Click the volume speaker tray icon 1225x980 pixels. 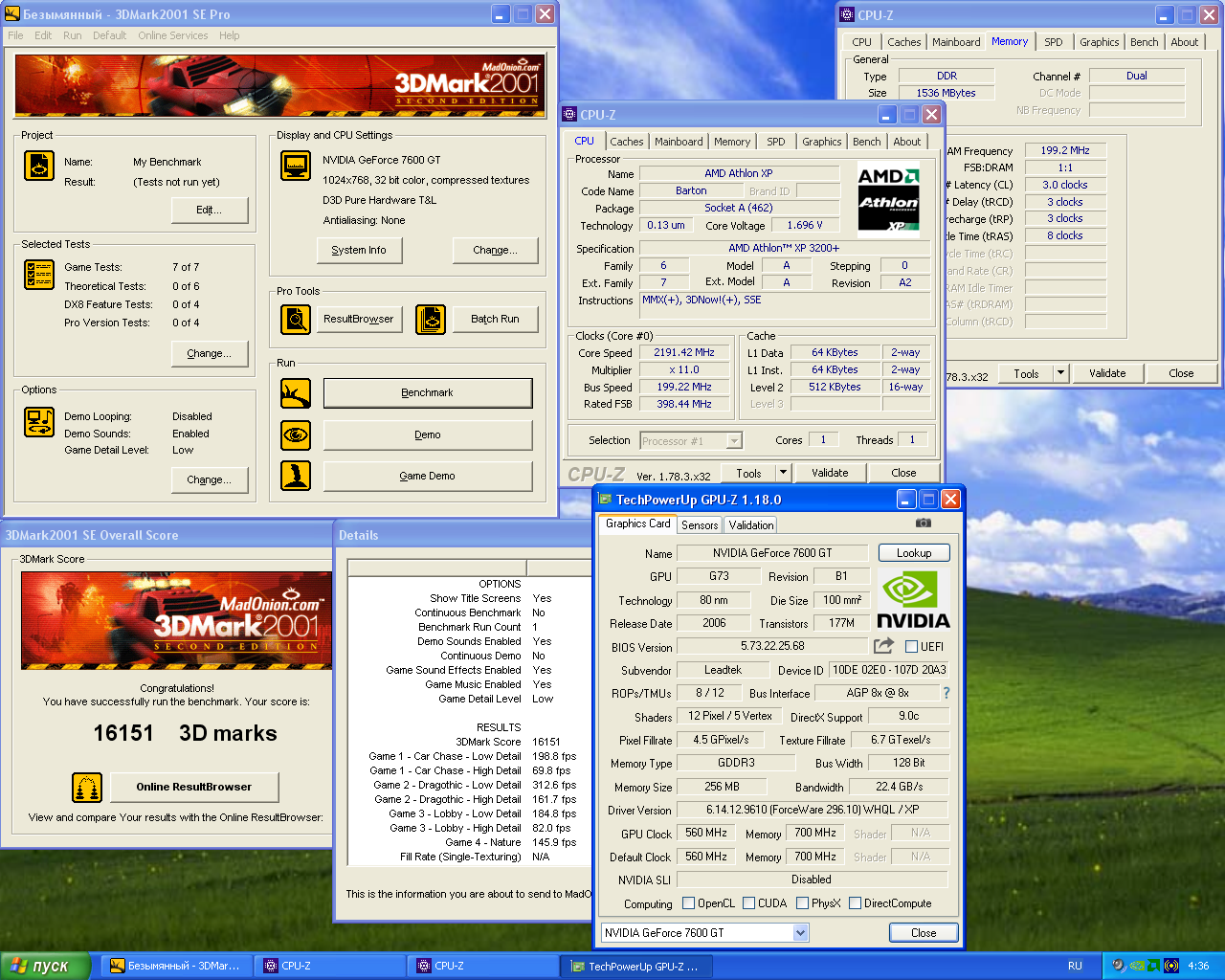click(1119, 966)
